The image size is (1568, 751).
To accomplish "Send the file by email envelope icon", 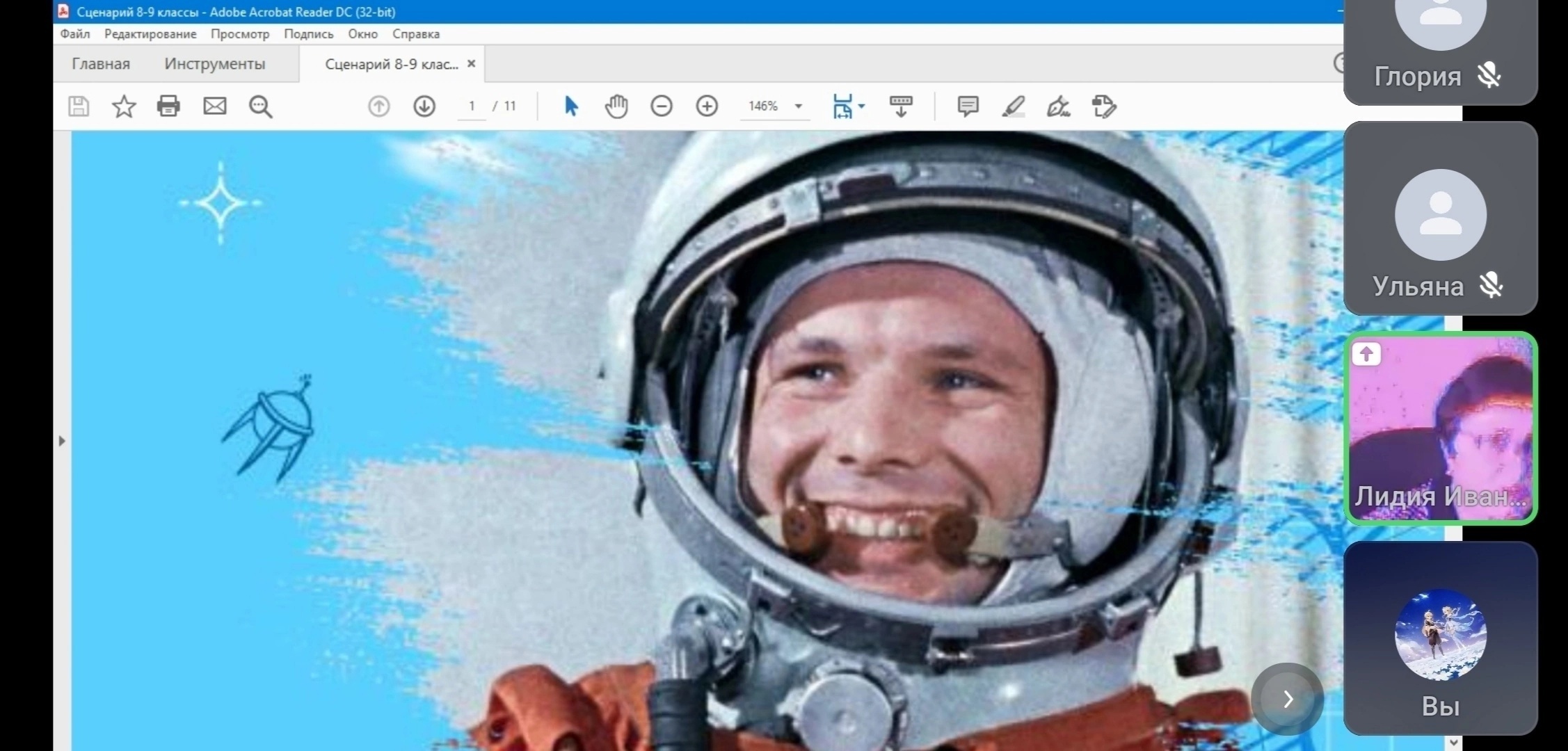I will point(215,106).
